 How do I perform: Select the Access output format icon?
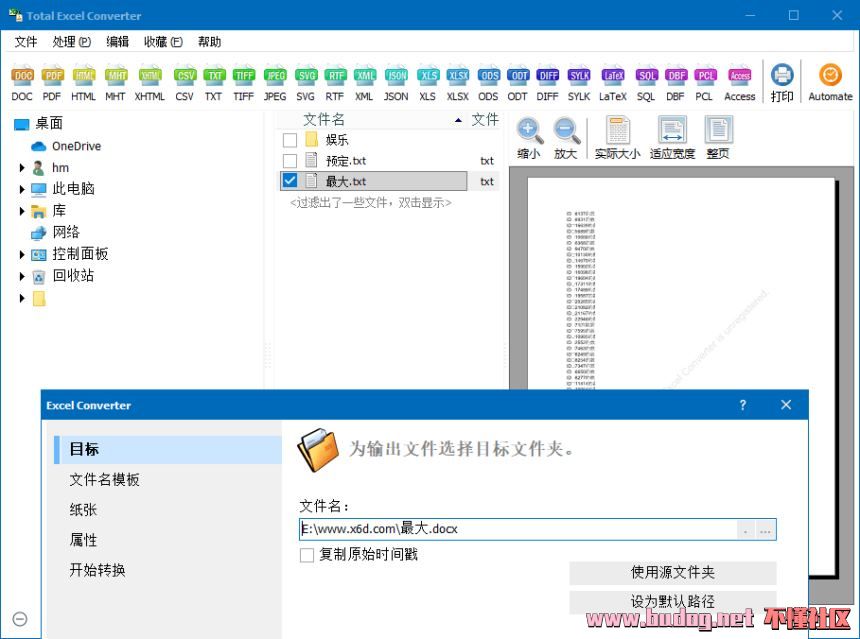coord(740,75)
